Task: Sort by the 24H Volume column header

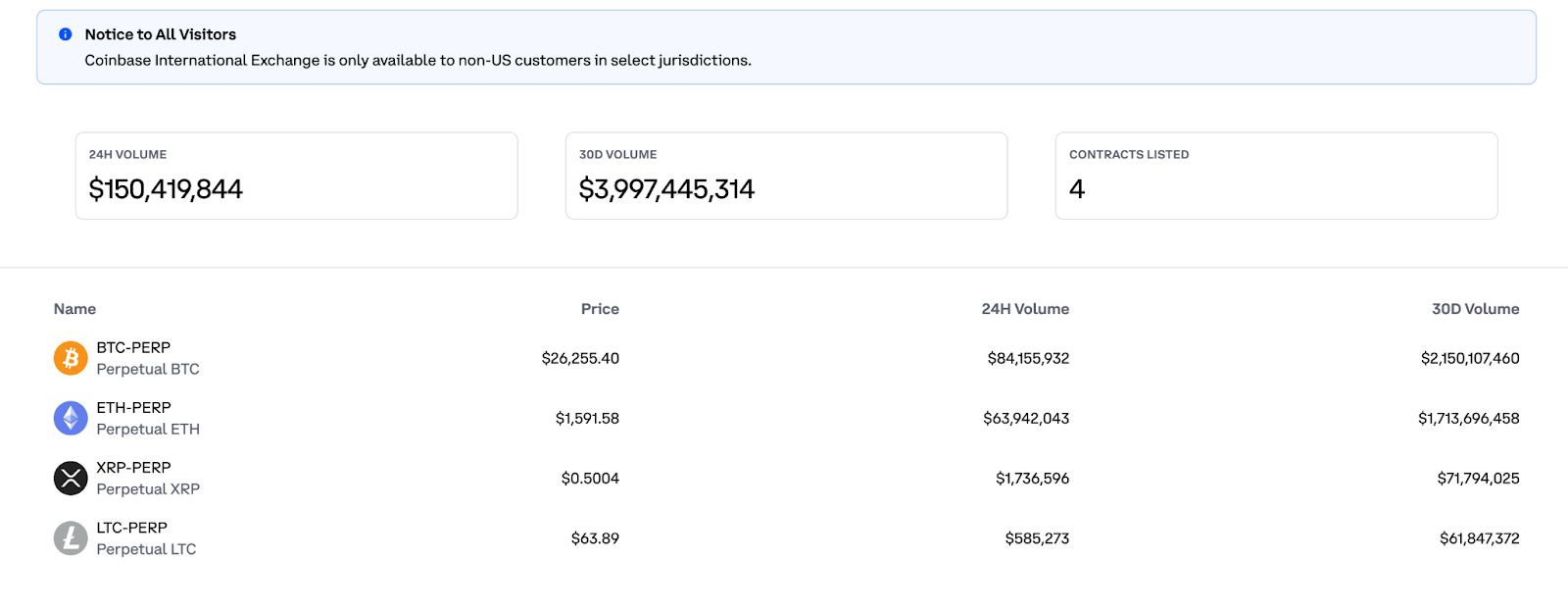Action: point(1025,309)
